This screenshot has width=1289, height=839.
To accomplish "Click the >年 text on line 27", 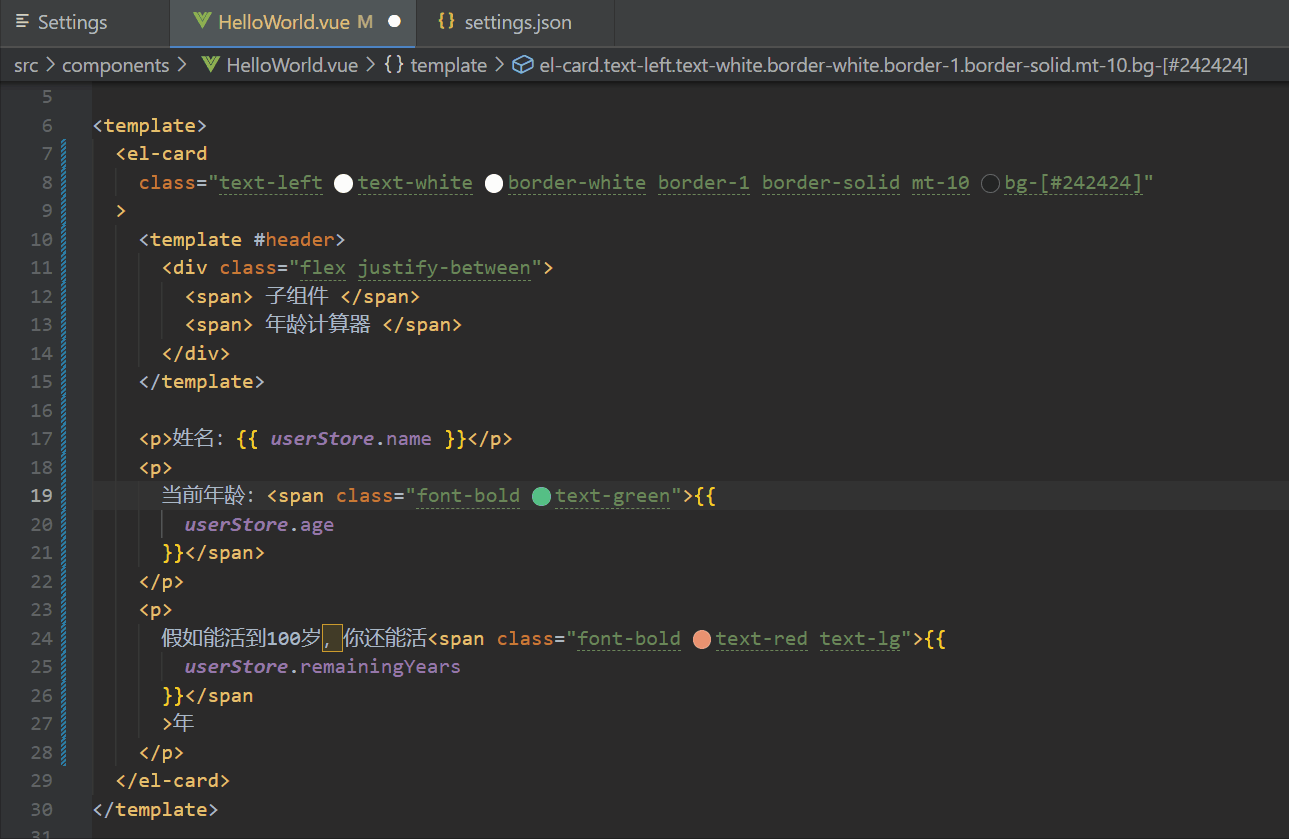I will pos(178,724).
